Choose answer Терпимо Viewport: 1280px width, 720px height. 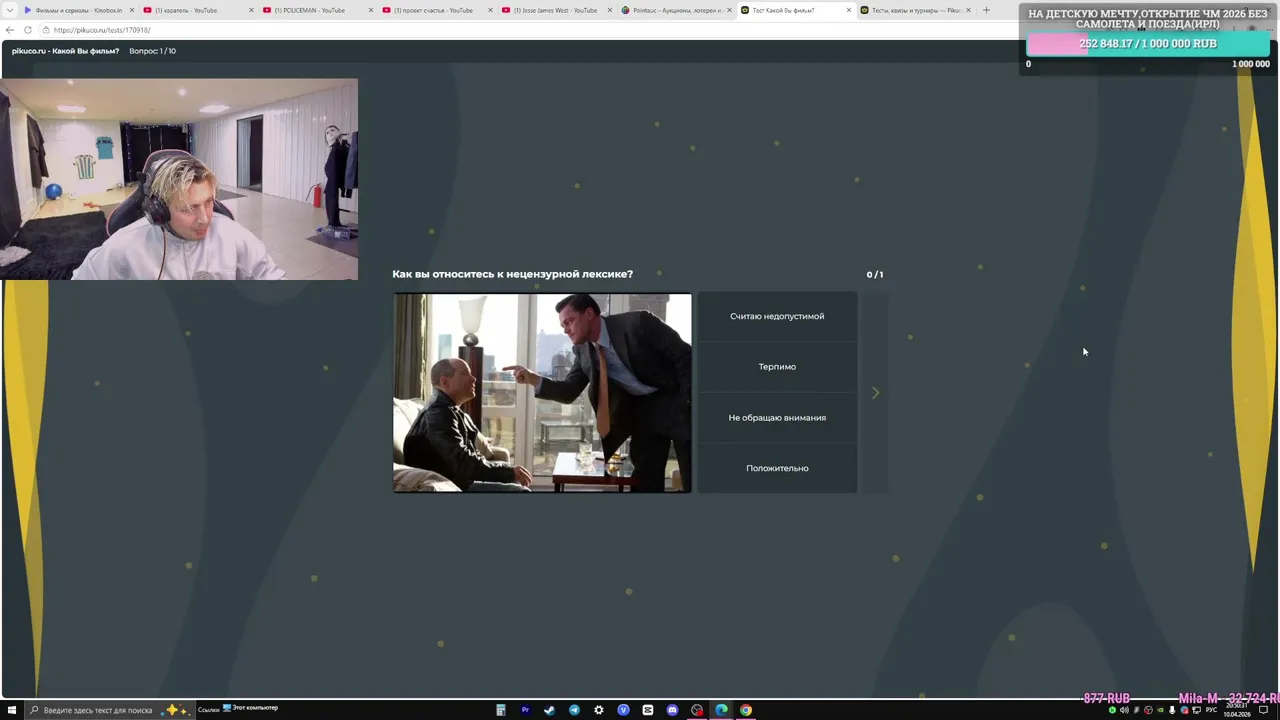click(x=777, y=367)
